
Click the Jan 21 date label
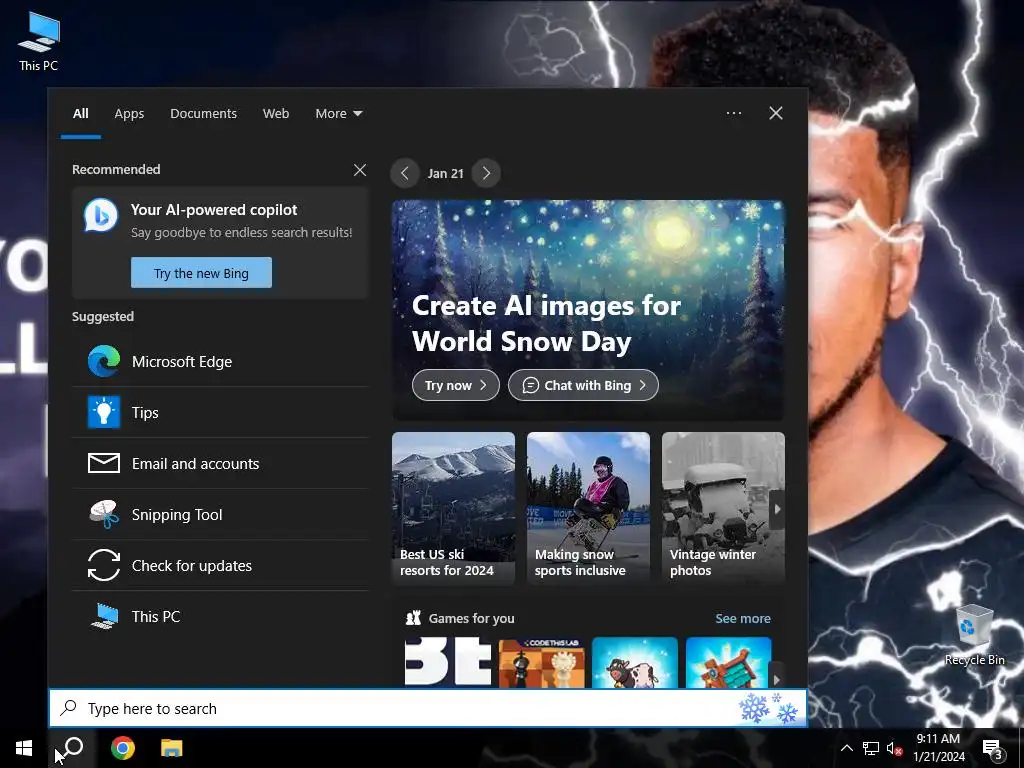click(x=445, y=174)
